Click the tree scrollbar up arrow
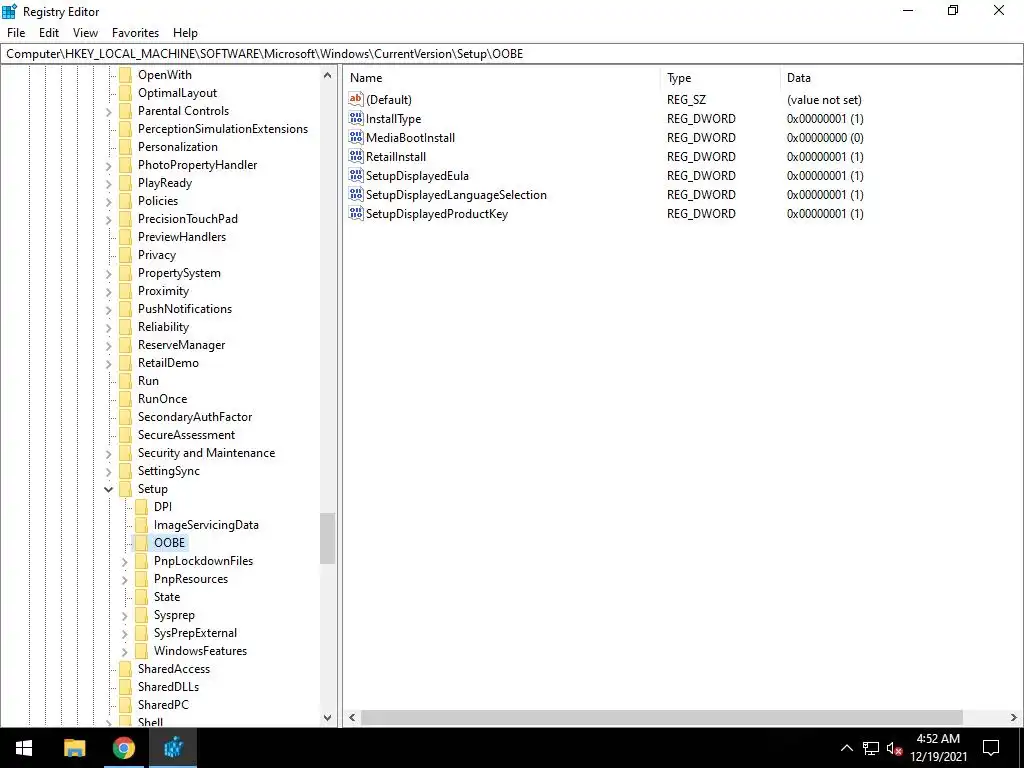 pos(327,75)
